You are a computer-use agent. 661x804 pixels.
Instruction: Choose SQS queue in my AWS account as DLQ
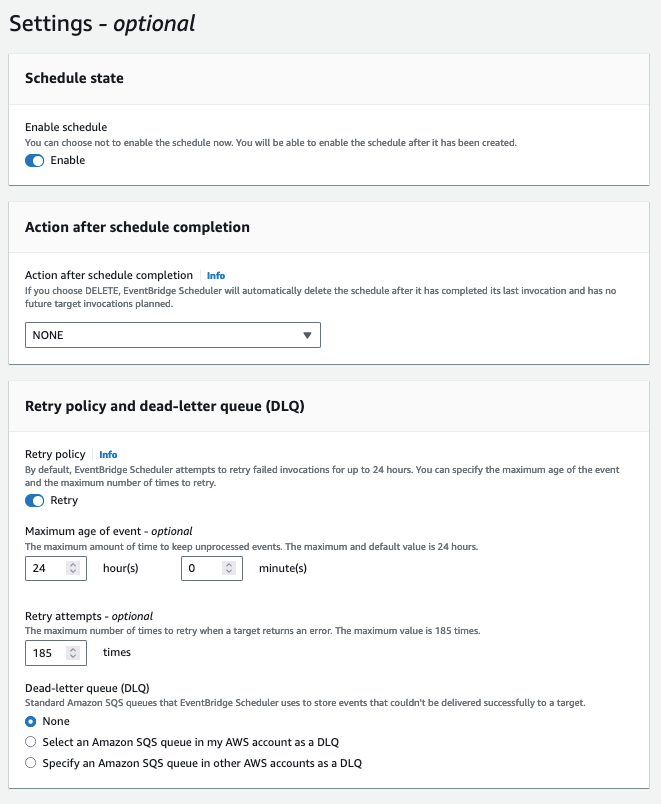pos(30,742)
